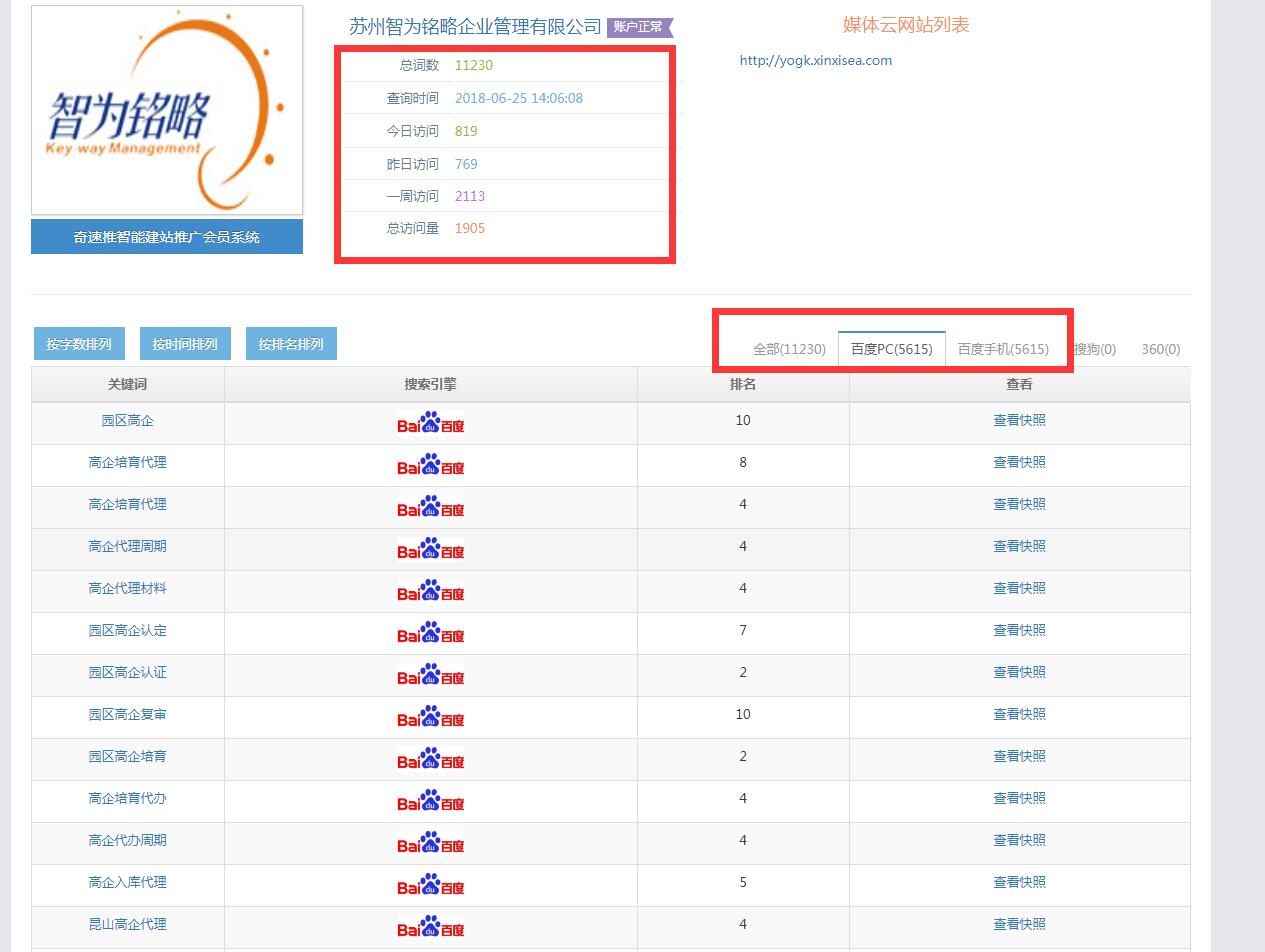Click the Baidu logo in the 昆山高企代理 row

430,927
